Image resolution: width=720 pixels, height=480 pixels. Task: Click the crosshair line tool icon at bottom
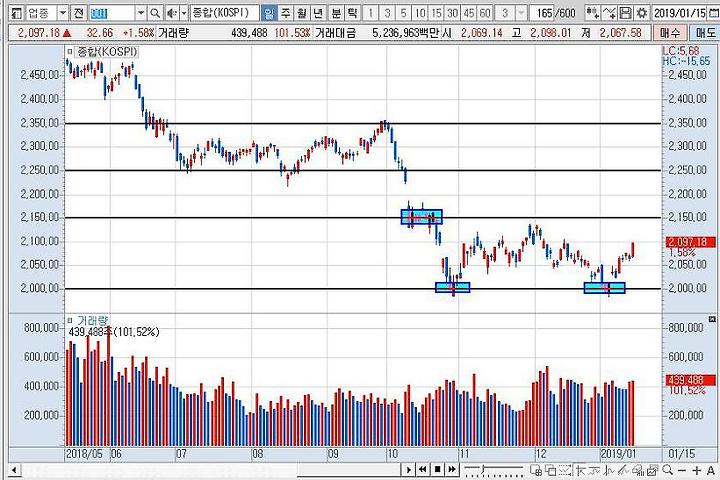[580, 470]
